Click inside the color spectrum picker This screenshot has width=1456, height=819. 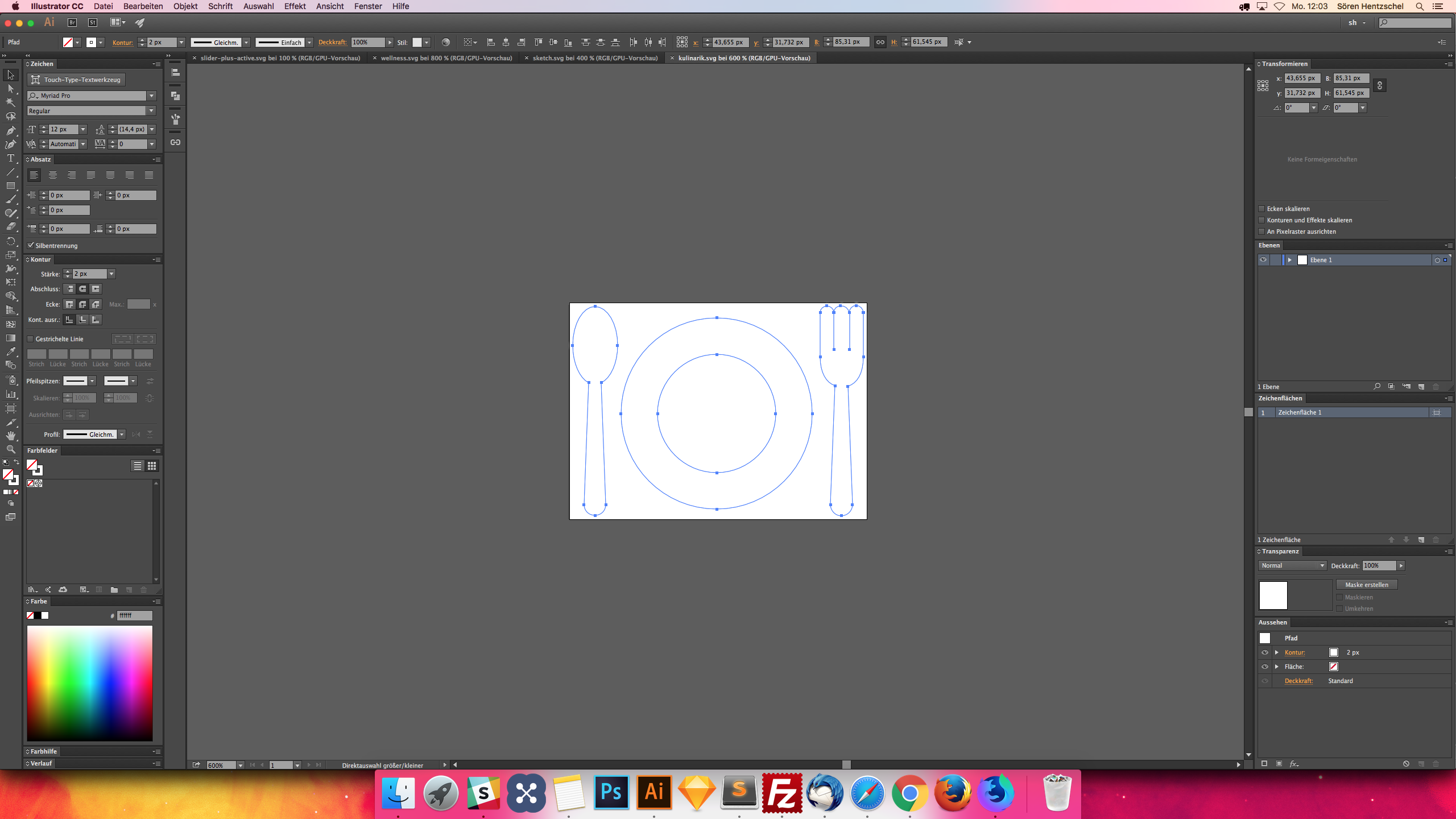click(x=89, y=682)
